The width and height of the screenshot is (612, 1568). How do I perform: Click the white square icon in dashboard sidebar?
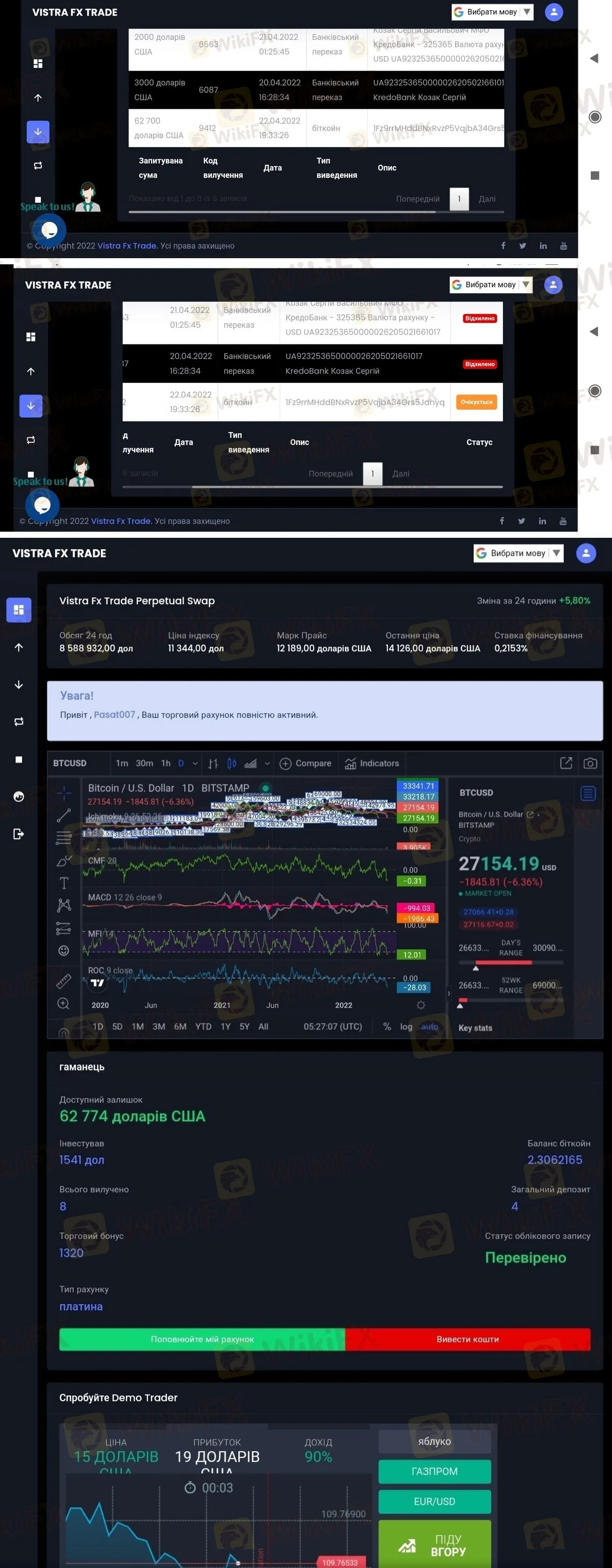[x=19, y=759]
